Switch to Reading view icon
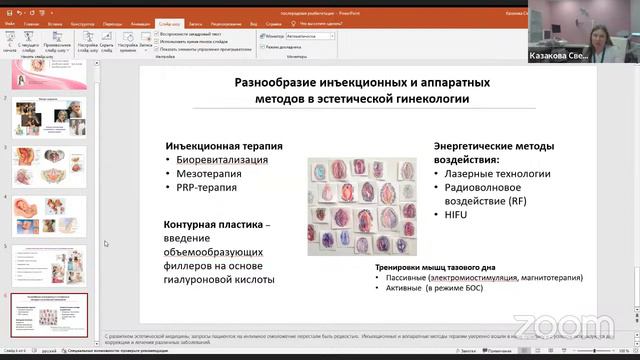 (x=551, y=351)
